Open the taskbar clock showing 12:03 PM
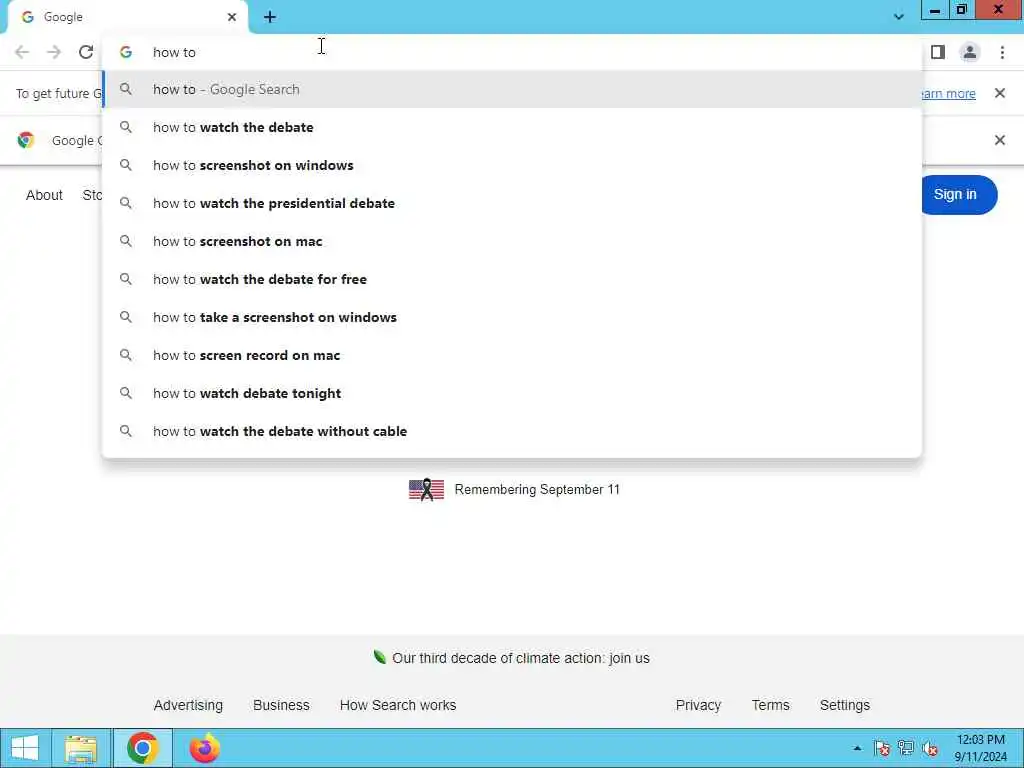The image size is (1024, 768). coord(981,748)
